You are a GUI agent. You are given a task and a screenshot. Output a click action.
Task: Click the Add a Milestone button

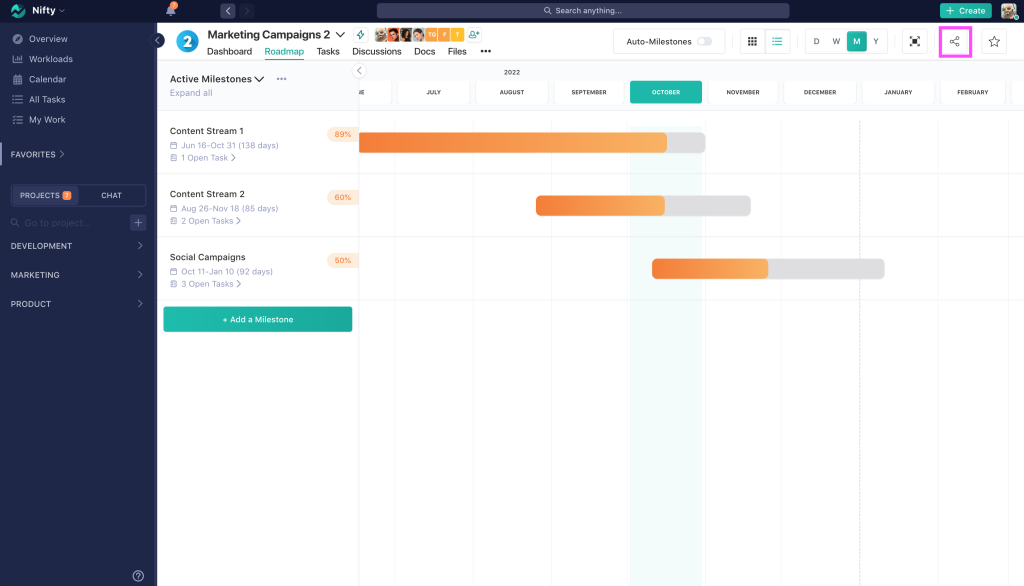[x=257, y=319]
